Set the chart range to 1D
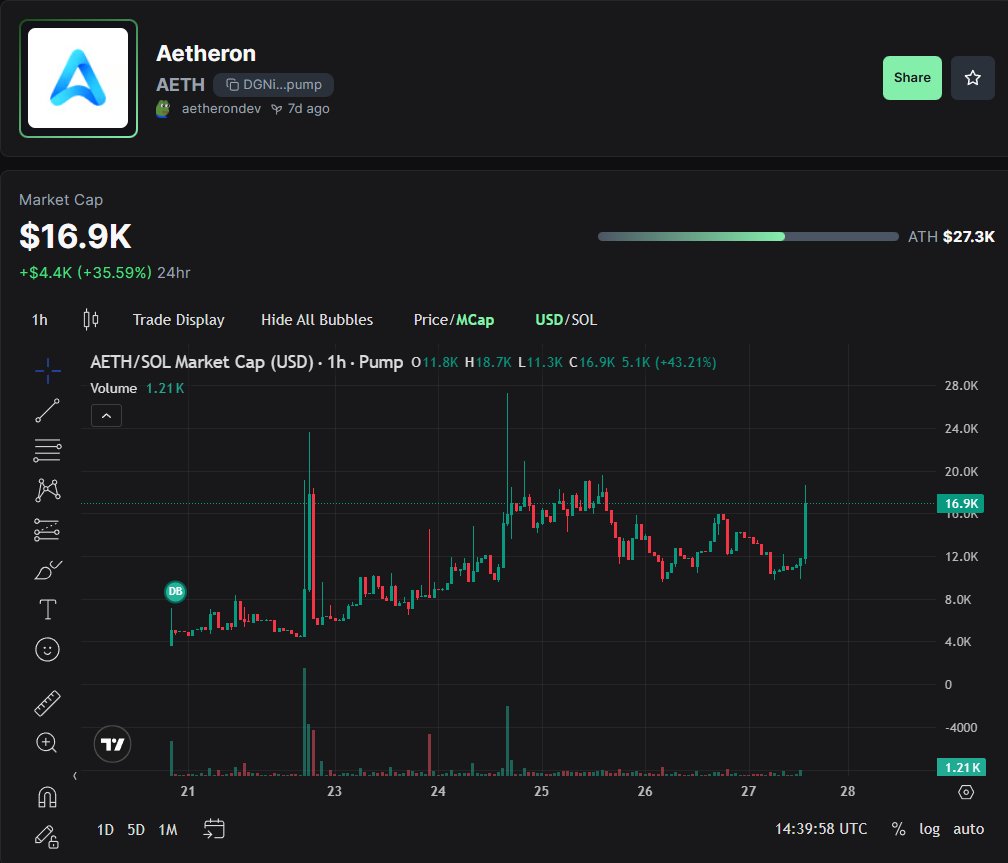 (x=105, y=830)
